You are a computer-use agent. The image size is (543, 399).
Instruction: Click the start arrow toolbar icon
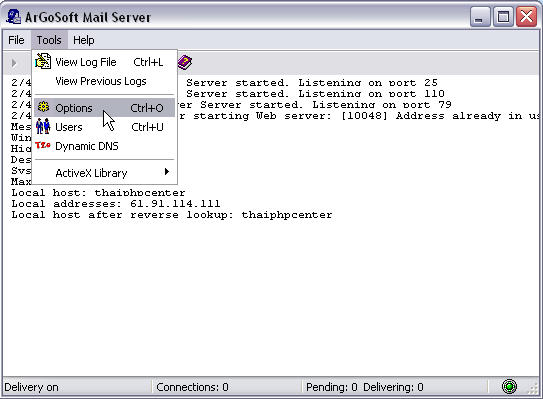click(14, 63)
